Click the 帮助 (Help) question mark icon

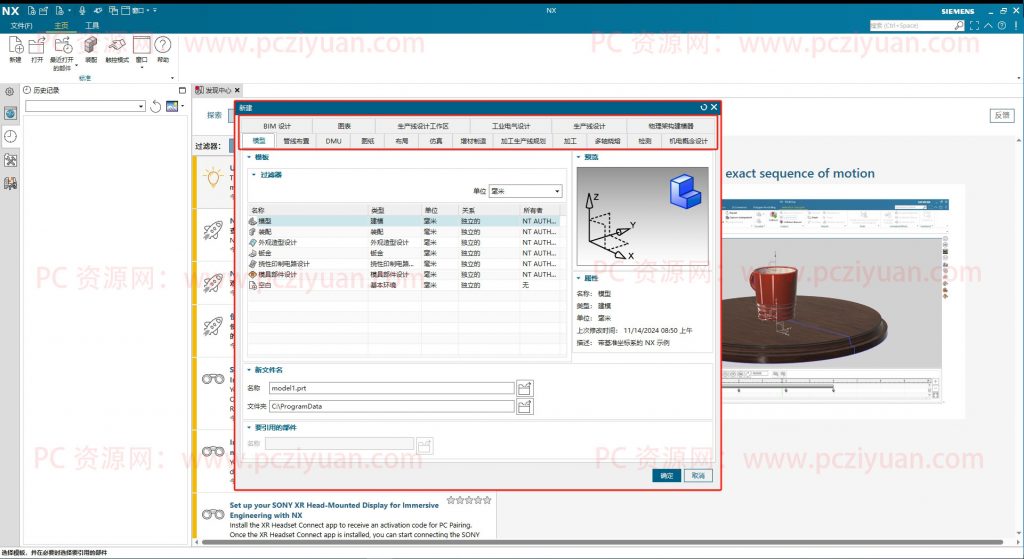(x=163, y=44)
